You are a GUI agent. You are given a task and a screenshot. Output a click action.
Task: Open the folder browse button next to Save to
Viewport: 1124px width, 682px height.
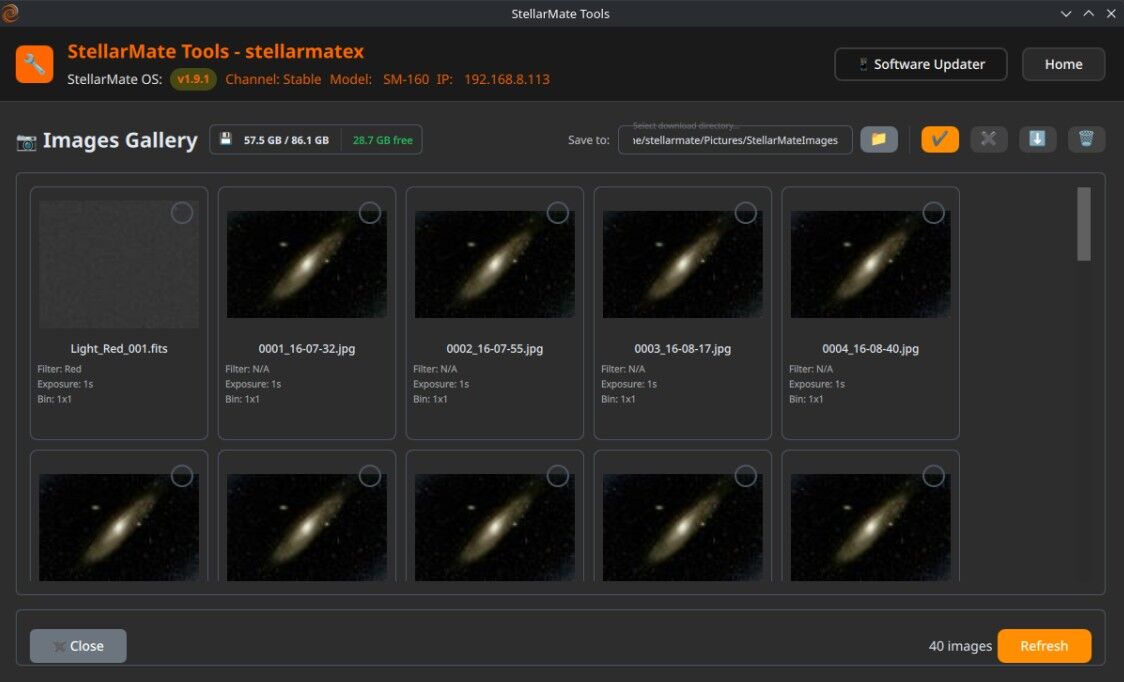[x=879, y=139]
